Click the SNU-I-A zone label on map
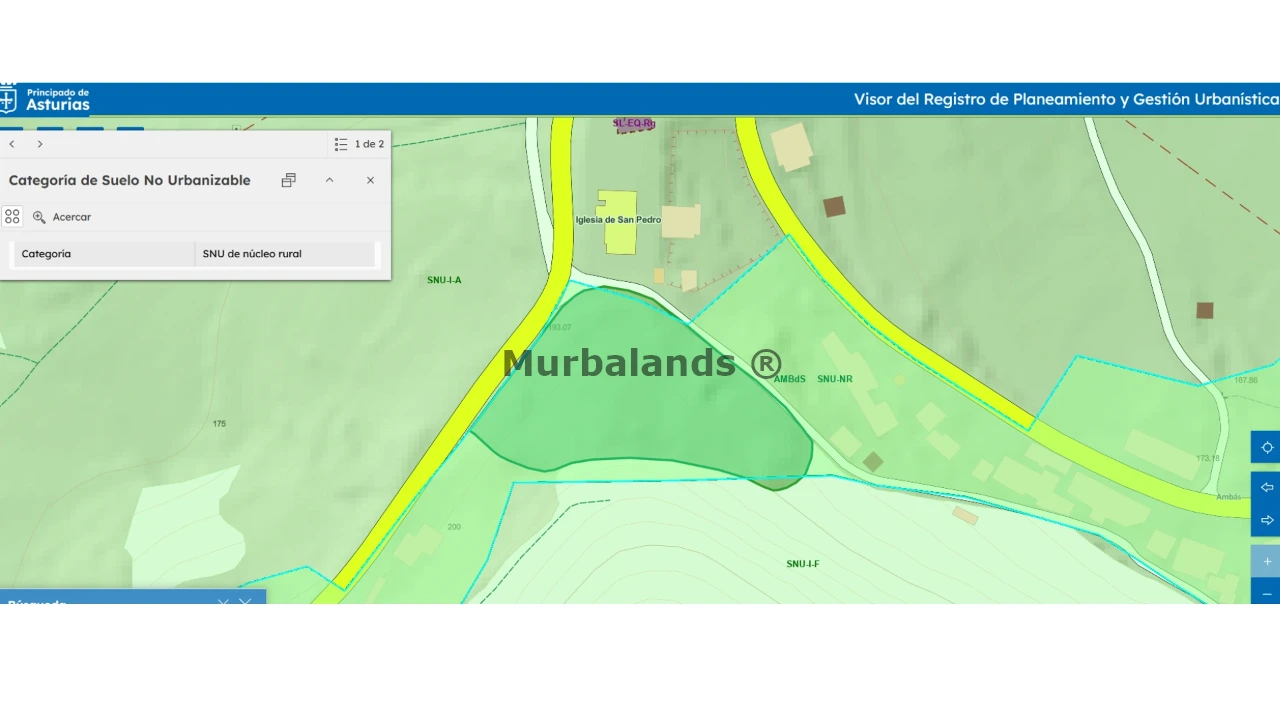1280x720 pixels. (x=444, y=280)
